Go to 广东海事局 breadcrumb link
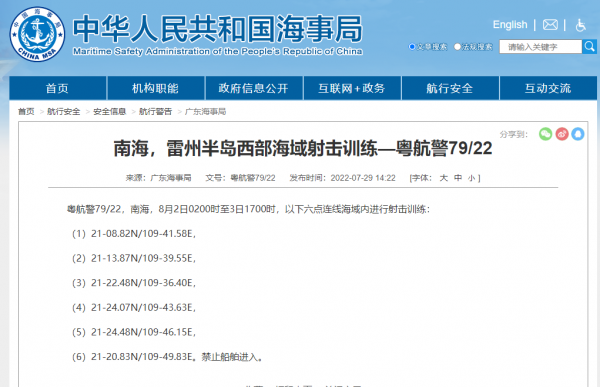Image resolution: width=600 pixels, height=387 pixels. tap(205, 111)
